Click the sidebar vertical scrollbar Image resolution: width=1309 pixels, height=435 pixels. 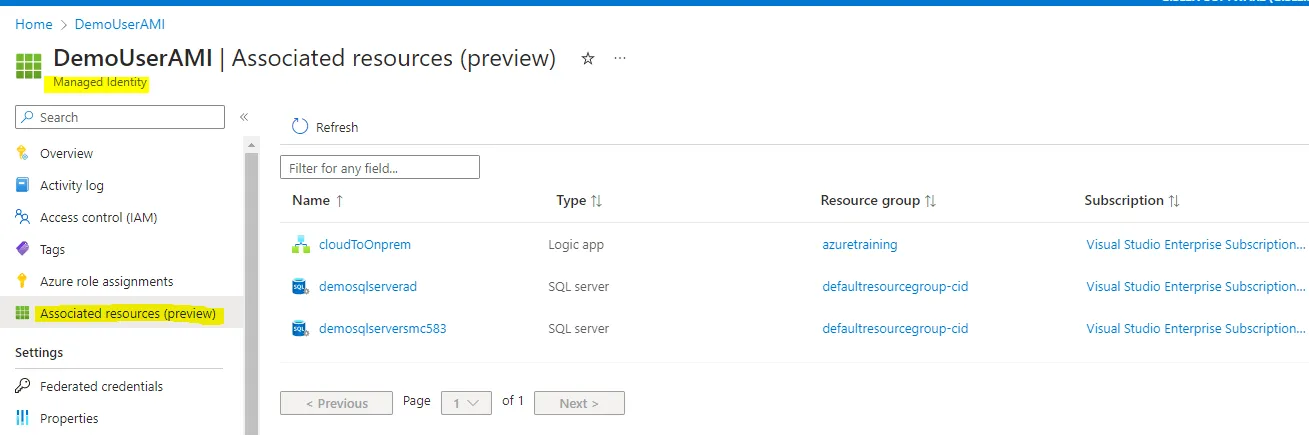[252, 290]
